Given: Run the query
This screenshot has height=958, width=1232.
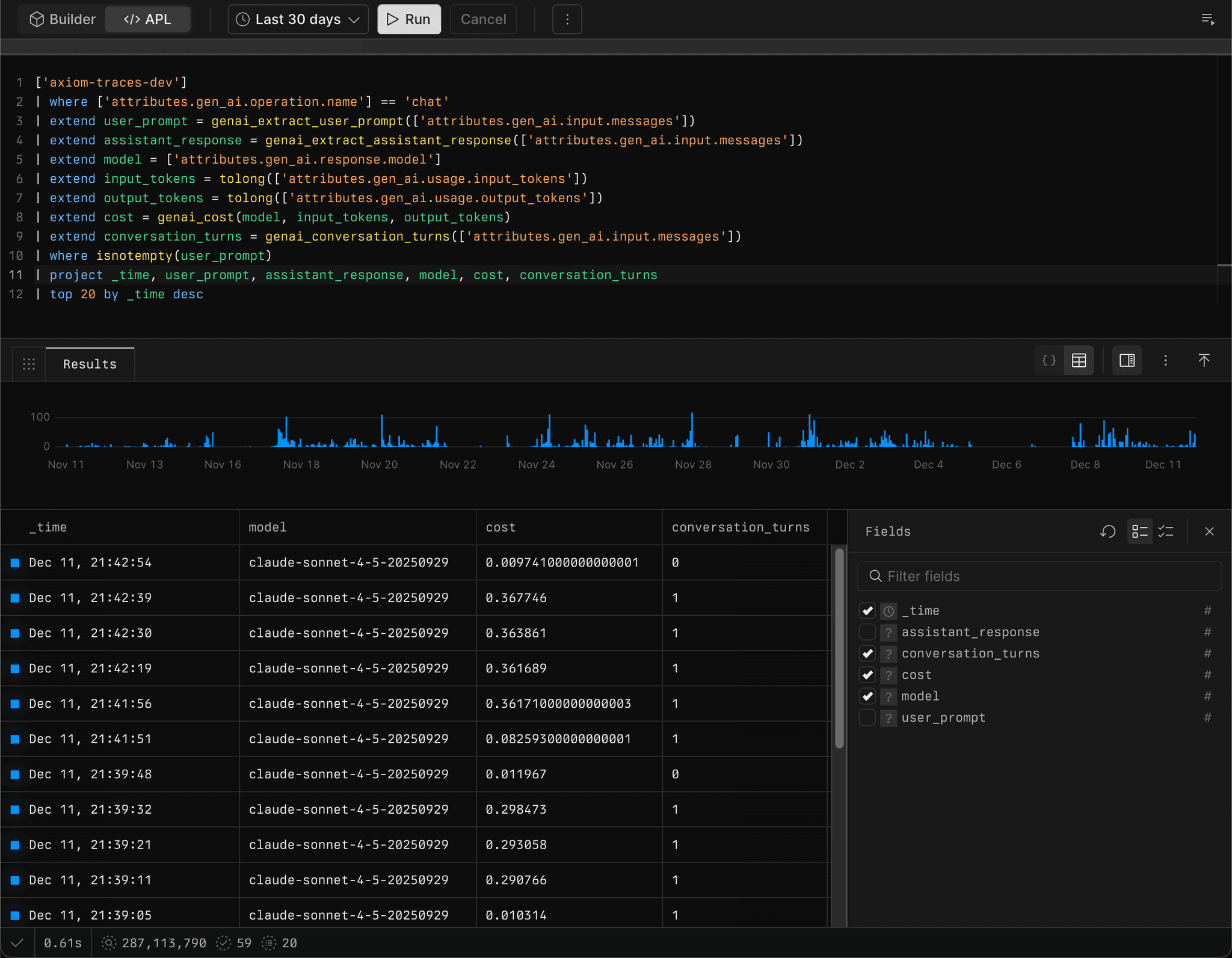Looking at the screenshot, I should pos(408,19).
